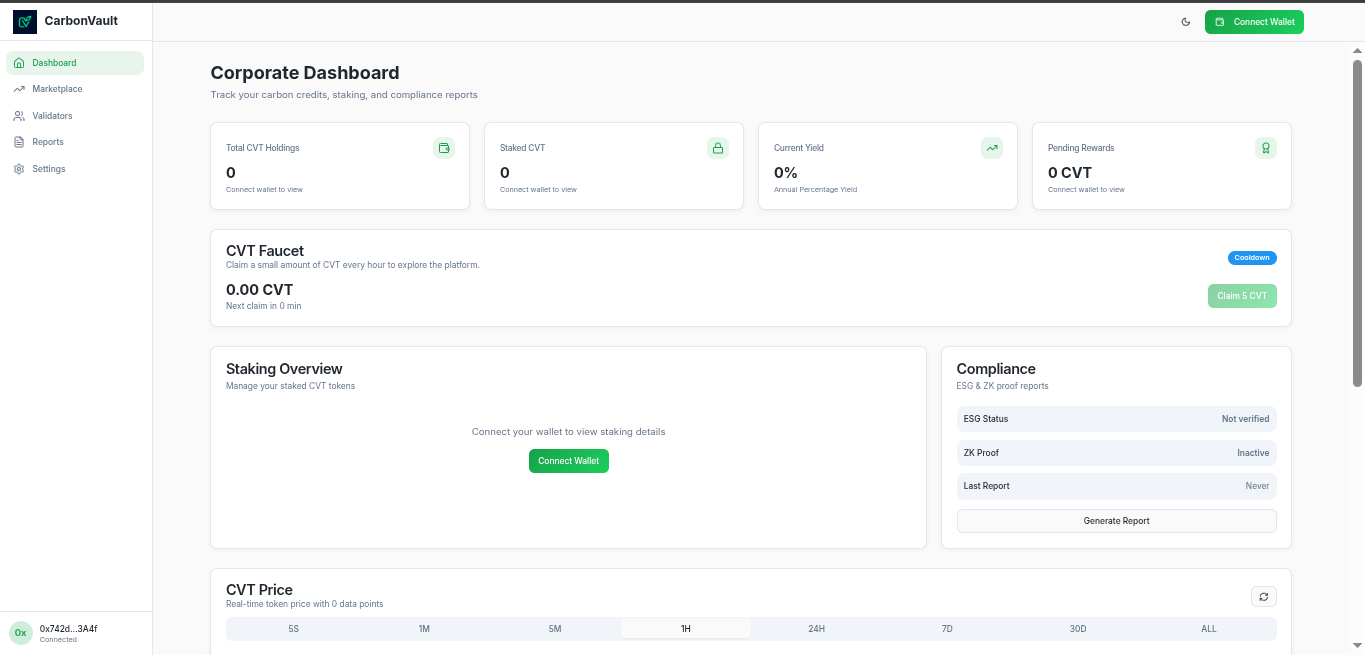Go to the Validators section
The height and width of the screenshot is (655, 1365).
[52, 116]
